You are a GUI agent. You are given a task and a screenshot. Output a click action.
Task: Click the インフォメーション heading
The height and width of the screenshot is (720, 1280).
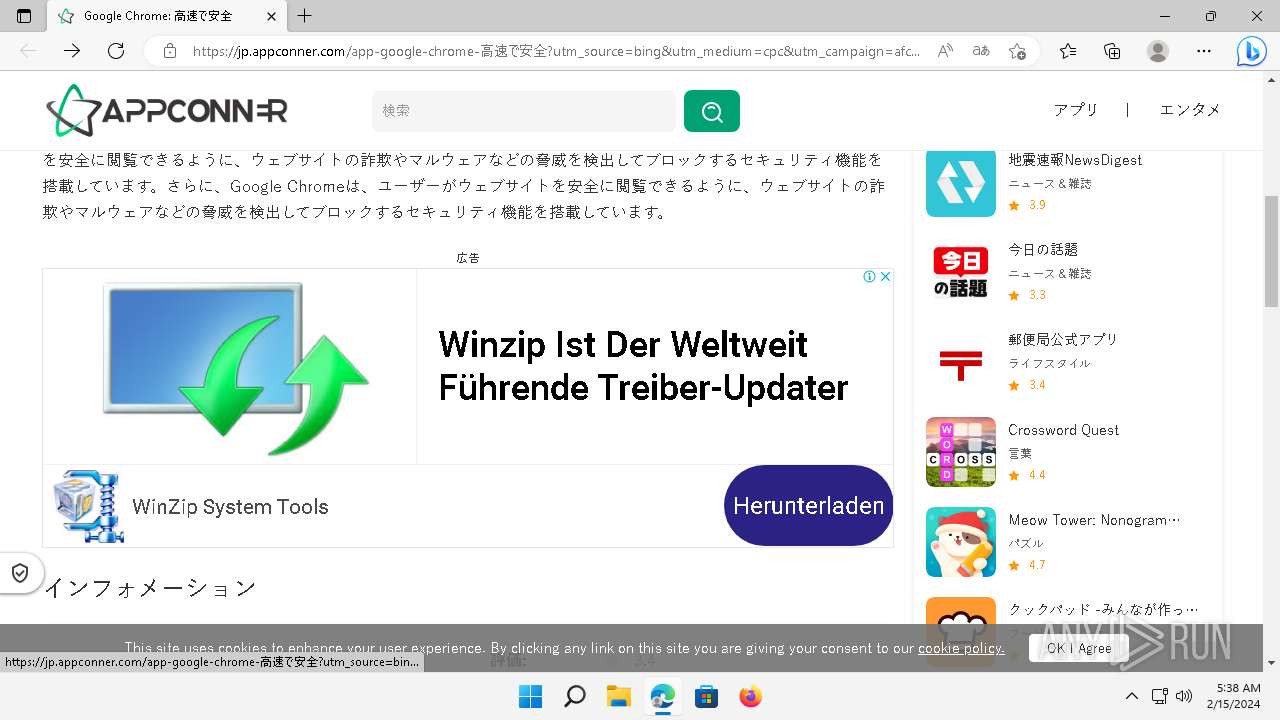pos(150,588)
